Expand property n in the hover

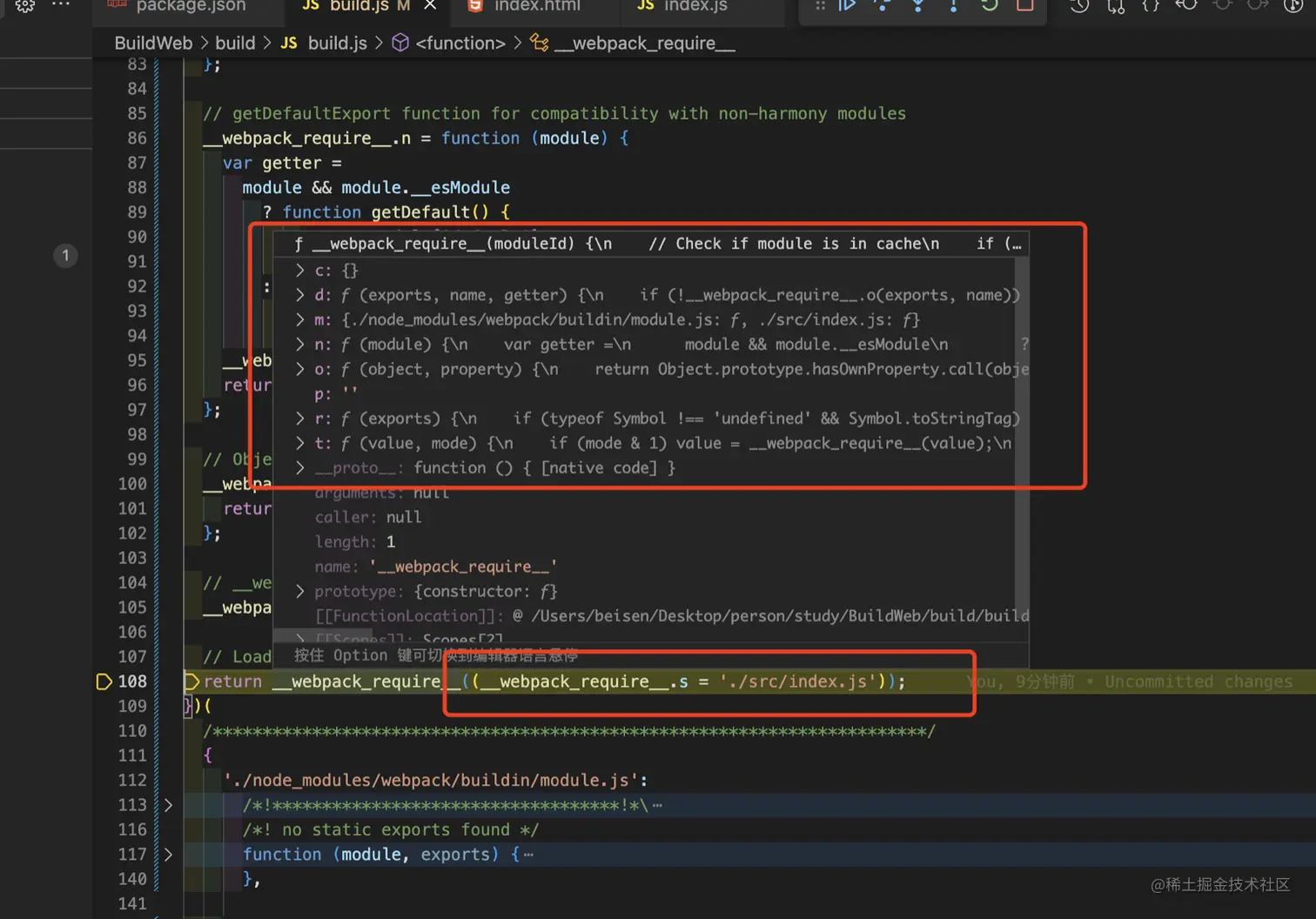pyautogui.click(x=299, y=345)
